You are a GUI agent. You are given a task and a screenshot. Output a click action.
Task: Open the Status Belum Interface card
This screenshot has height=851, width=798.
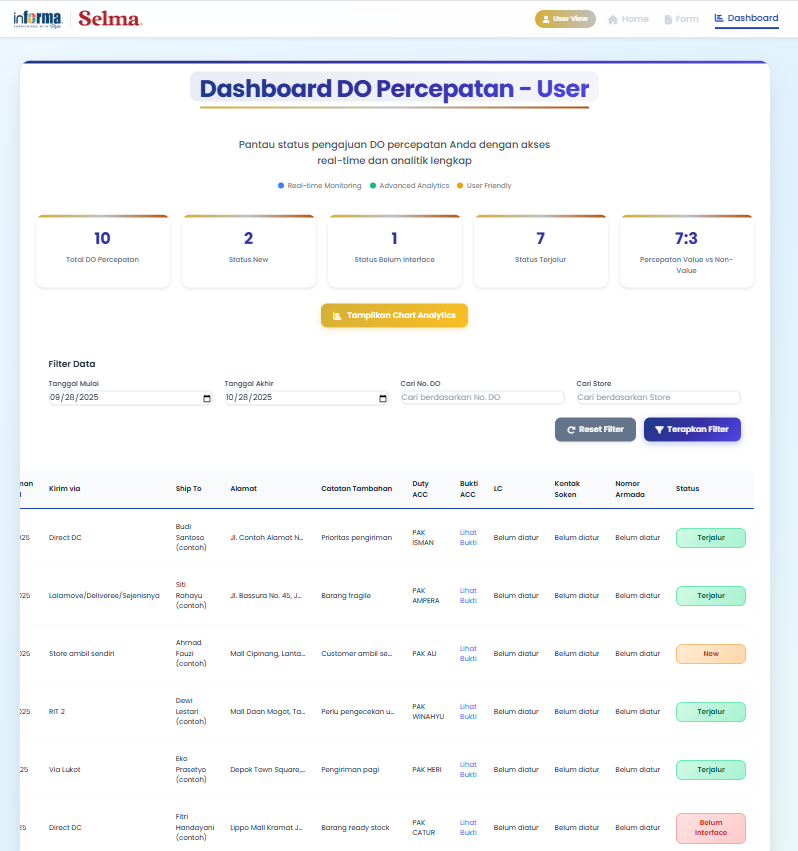pyautogui.click(x=395, y=251)
